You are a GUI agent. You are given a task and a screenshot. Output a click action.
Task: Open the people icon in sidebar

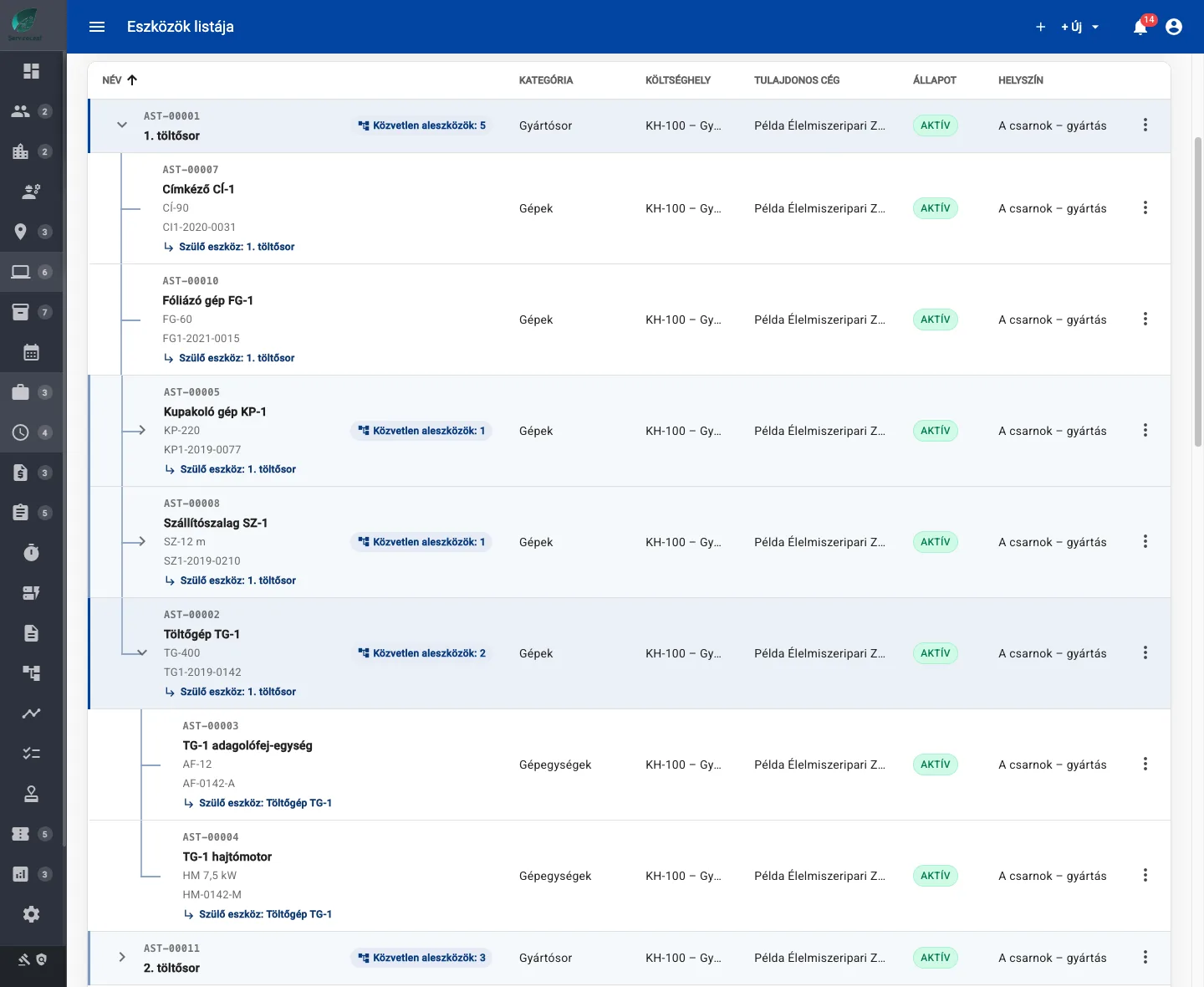click(x=21, y=111)
